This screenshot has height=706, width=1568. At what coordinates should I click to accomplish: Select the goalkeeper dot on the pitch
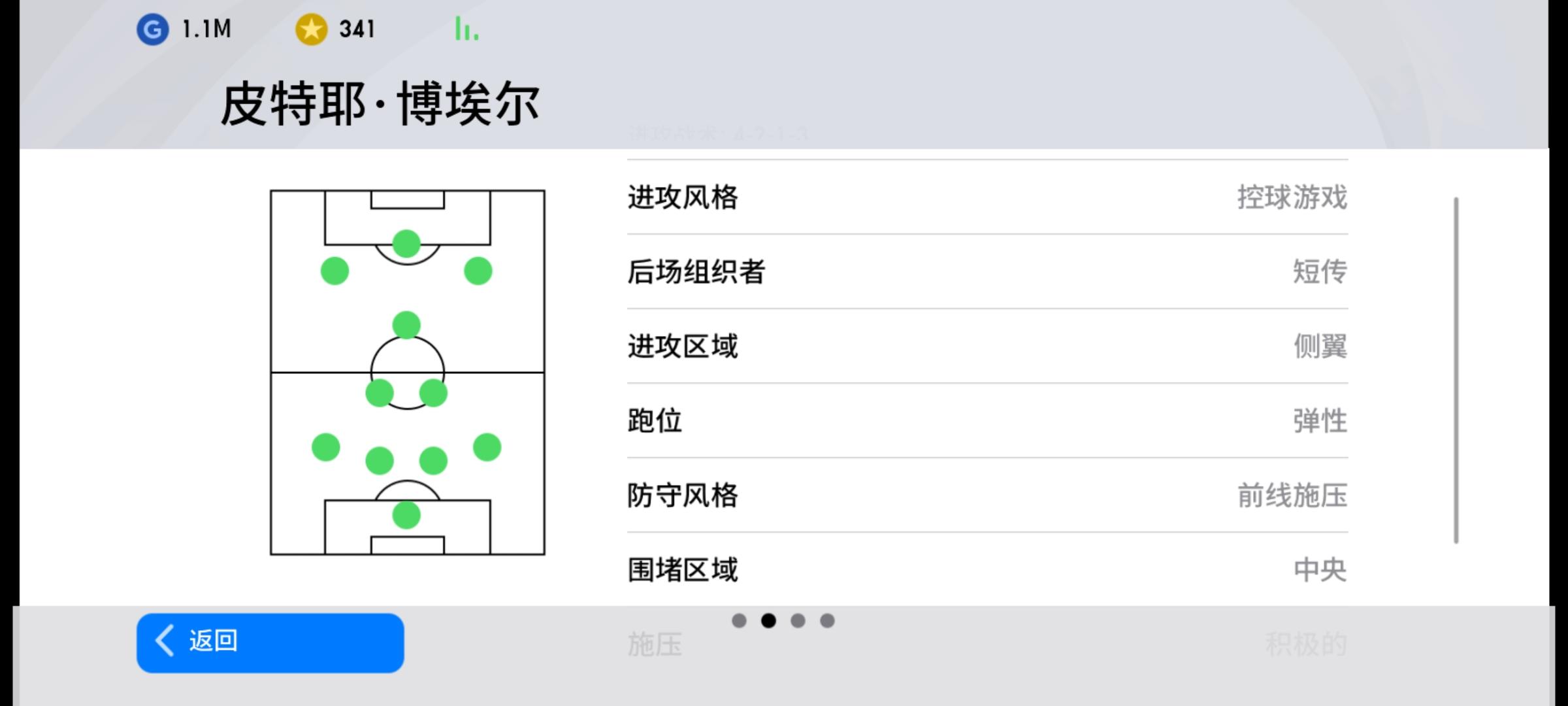coord(406,515)
